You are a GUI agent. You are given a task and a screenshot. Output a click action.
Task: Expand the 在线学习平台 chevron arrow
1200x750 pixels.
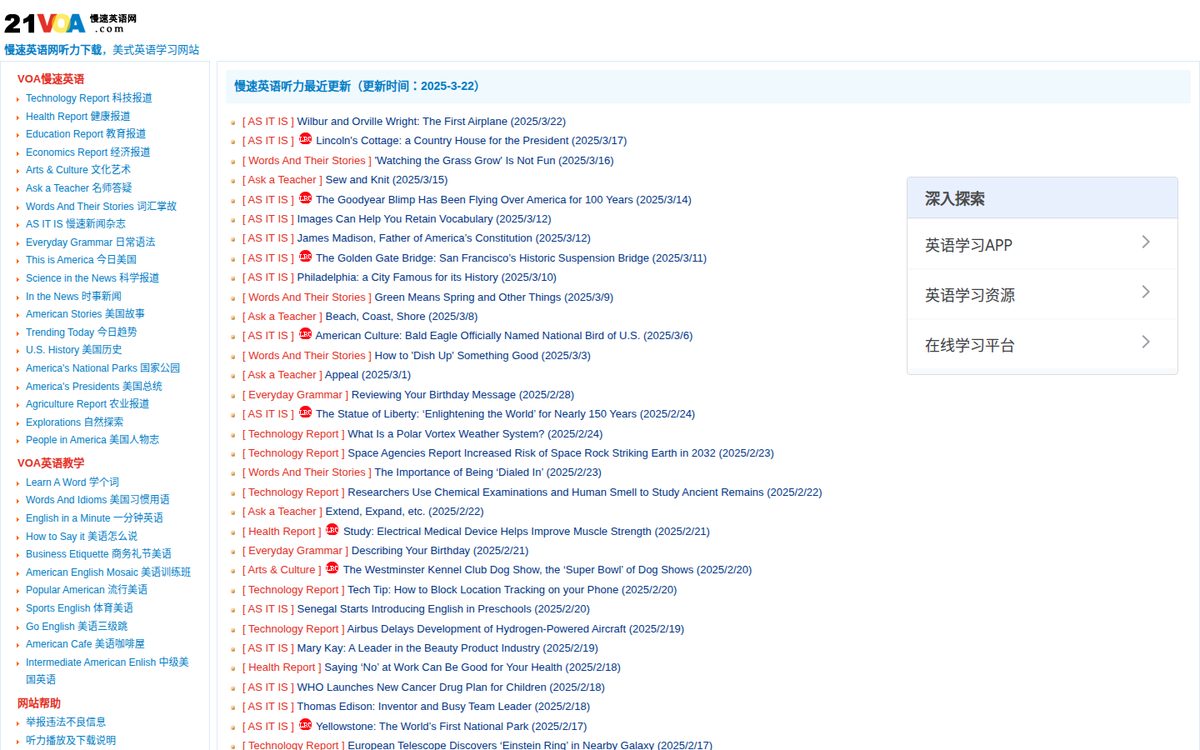coord(1146,342)
